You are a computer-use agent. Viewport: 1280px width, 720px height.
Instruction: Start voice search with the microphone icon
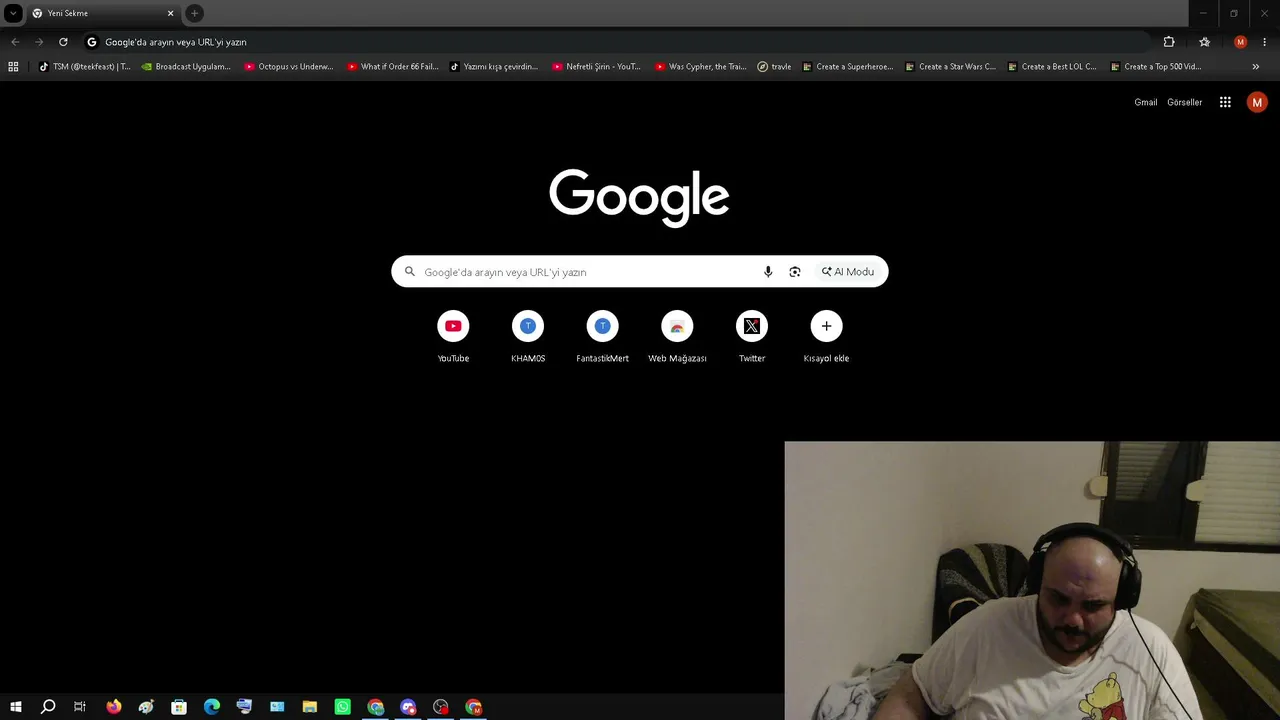768,272
